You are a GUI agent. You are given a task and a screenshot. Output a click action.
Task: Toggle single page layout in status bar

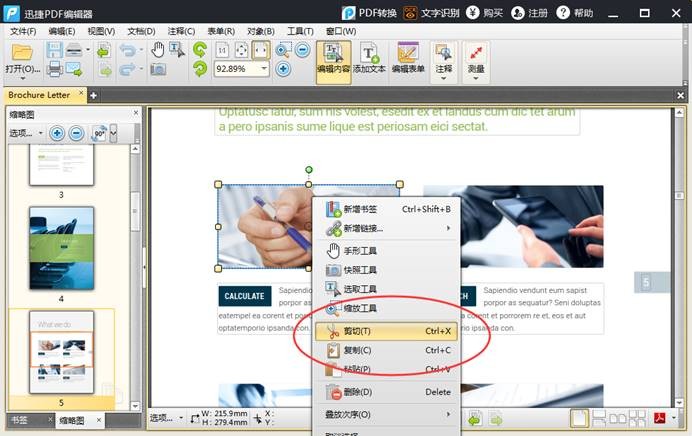pyautogui.click(x=579, y=418)
